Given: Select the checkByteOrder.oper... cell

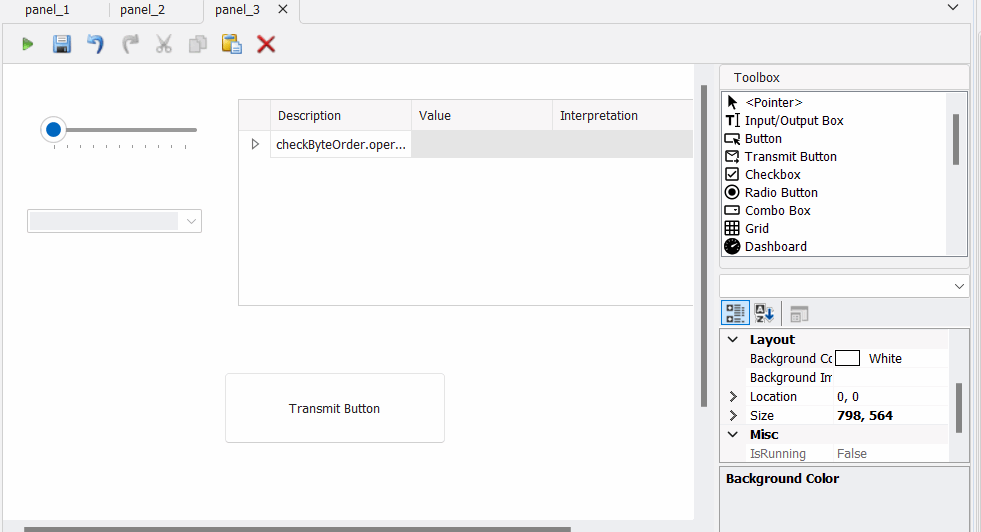Looking at the screenshot, I should click(340, 145).
